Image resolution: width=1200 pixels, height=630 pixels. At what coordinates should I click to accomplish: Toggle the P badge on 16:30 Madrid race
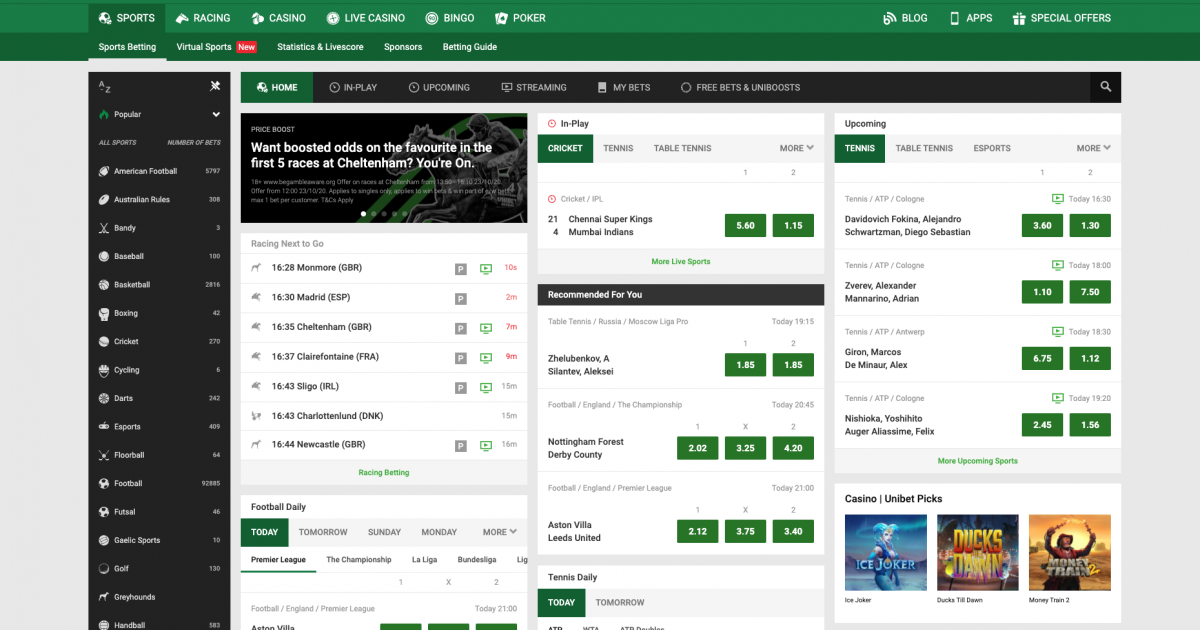pyautogui.click(x=461, y=297)
